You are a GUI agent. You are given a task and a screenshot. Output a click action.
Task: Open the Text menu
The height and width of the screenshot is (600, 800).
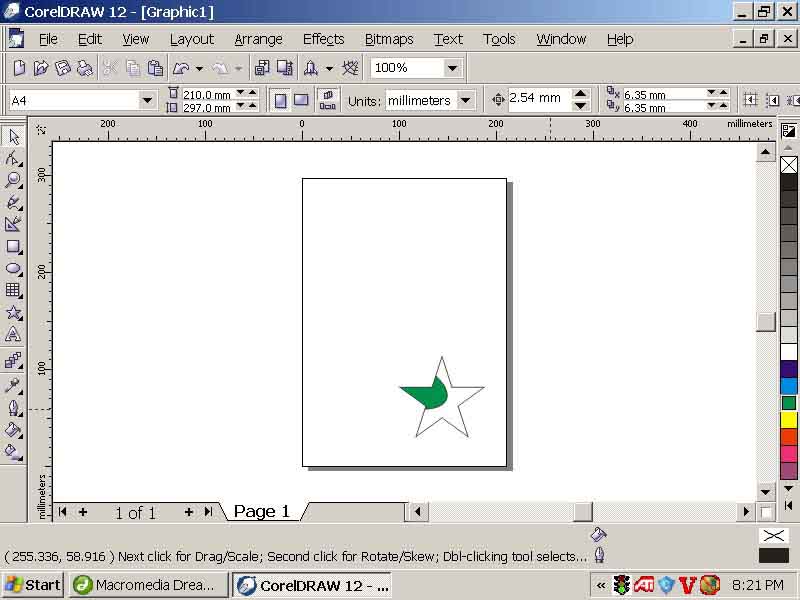coord(448,39)
